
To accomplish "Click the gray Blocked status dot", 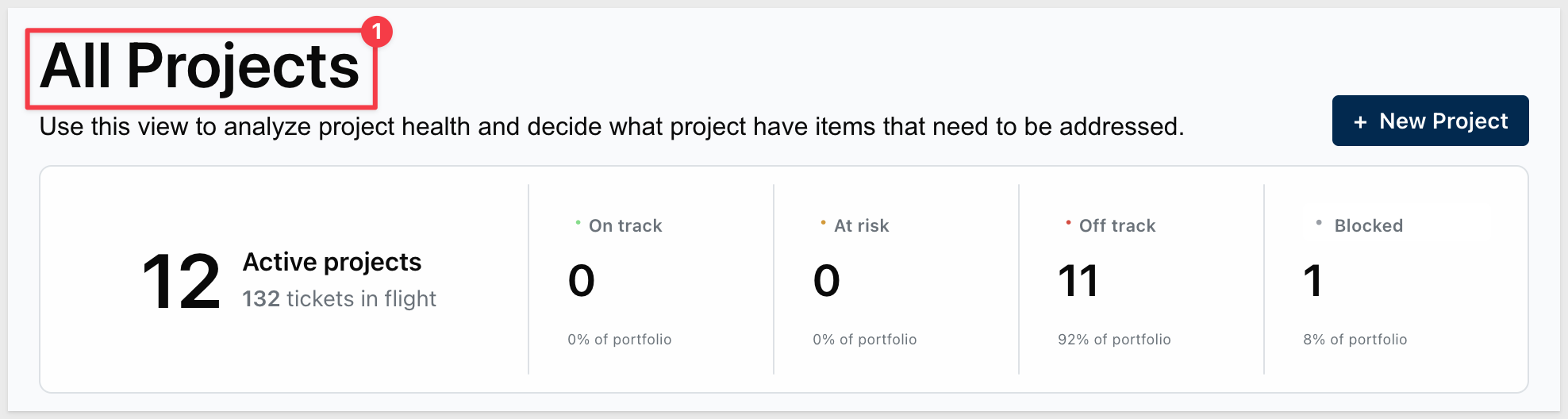I will [1319, 223].
